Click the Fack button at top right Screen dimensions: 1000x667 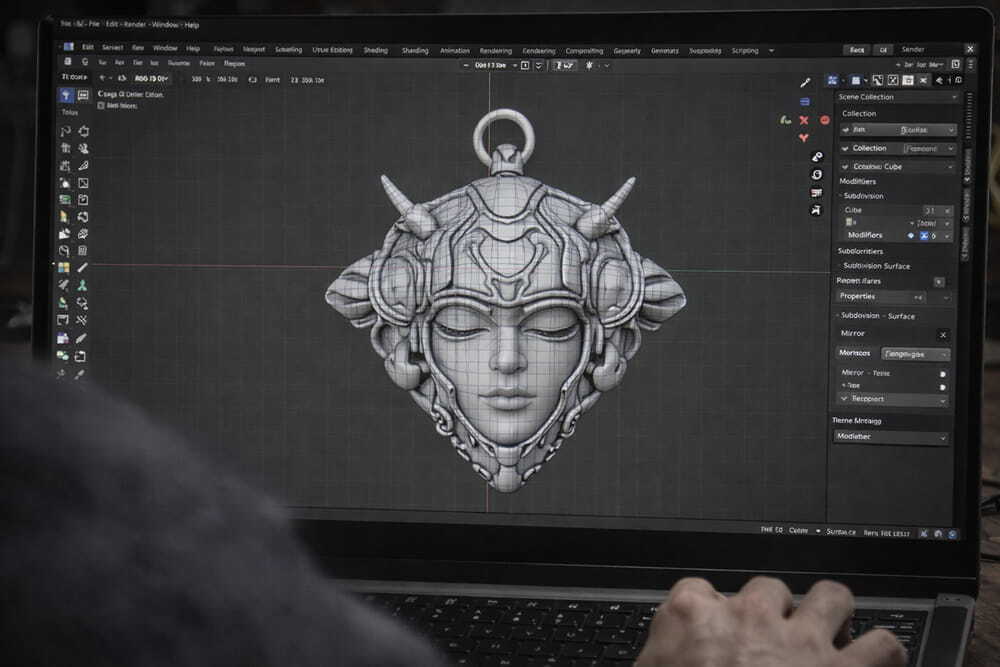tap(857, 50)
